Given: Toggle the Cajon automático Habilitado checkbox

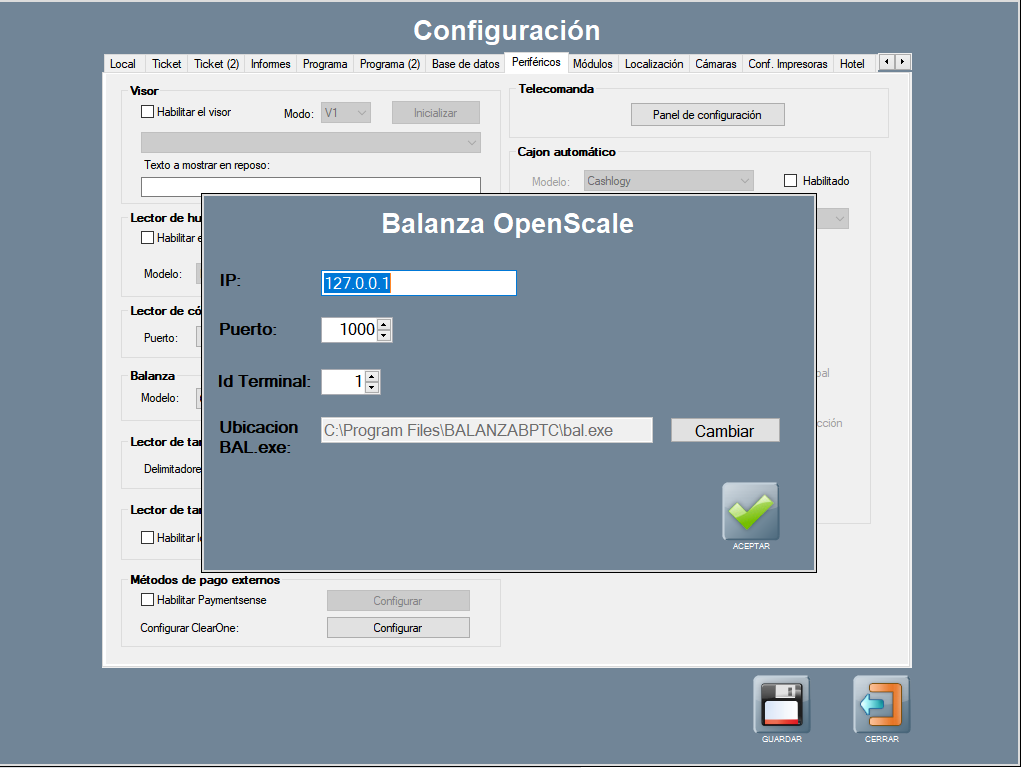Looking at the screenshot, I should point(791,181).
